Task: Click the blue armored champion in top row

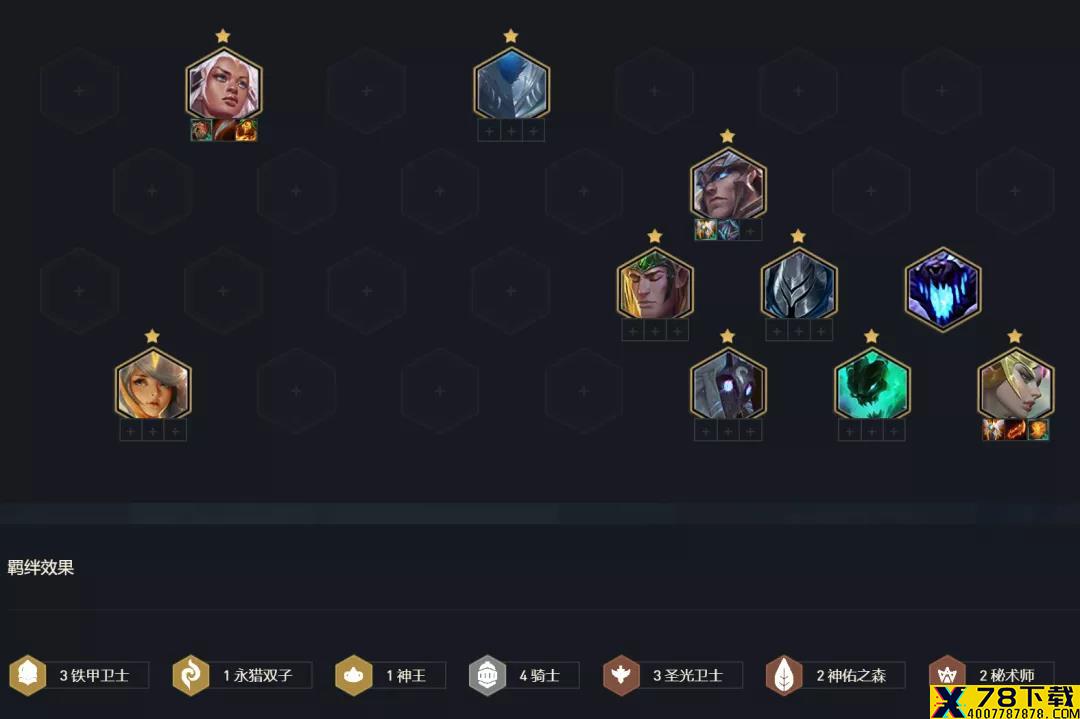Action: 511,85
